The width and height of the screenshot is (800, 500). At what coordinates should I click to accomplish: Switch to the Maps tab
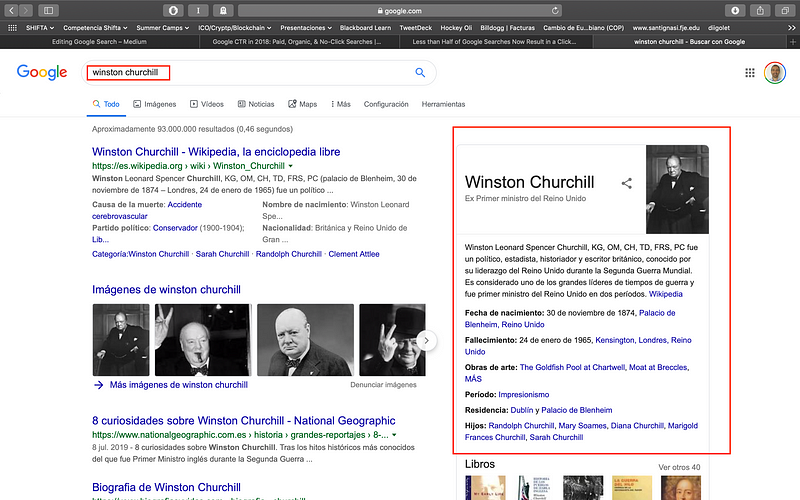(302, 104)
